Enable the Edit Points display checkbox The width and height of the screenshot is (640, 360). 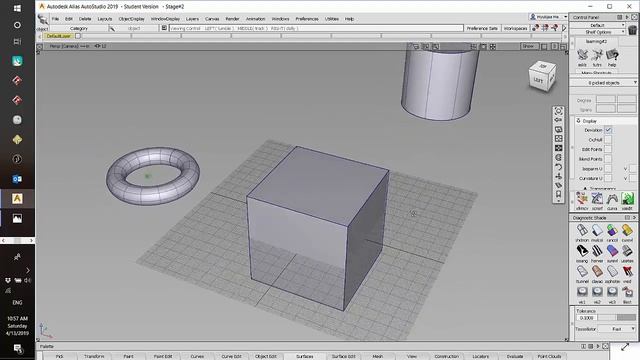point(608,149)
